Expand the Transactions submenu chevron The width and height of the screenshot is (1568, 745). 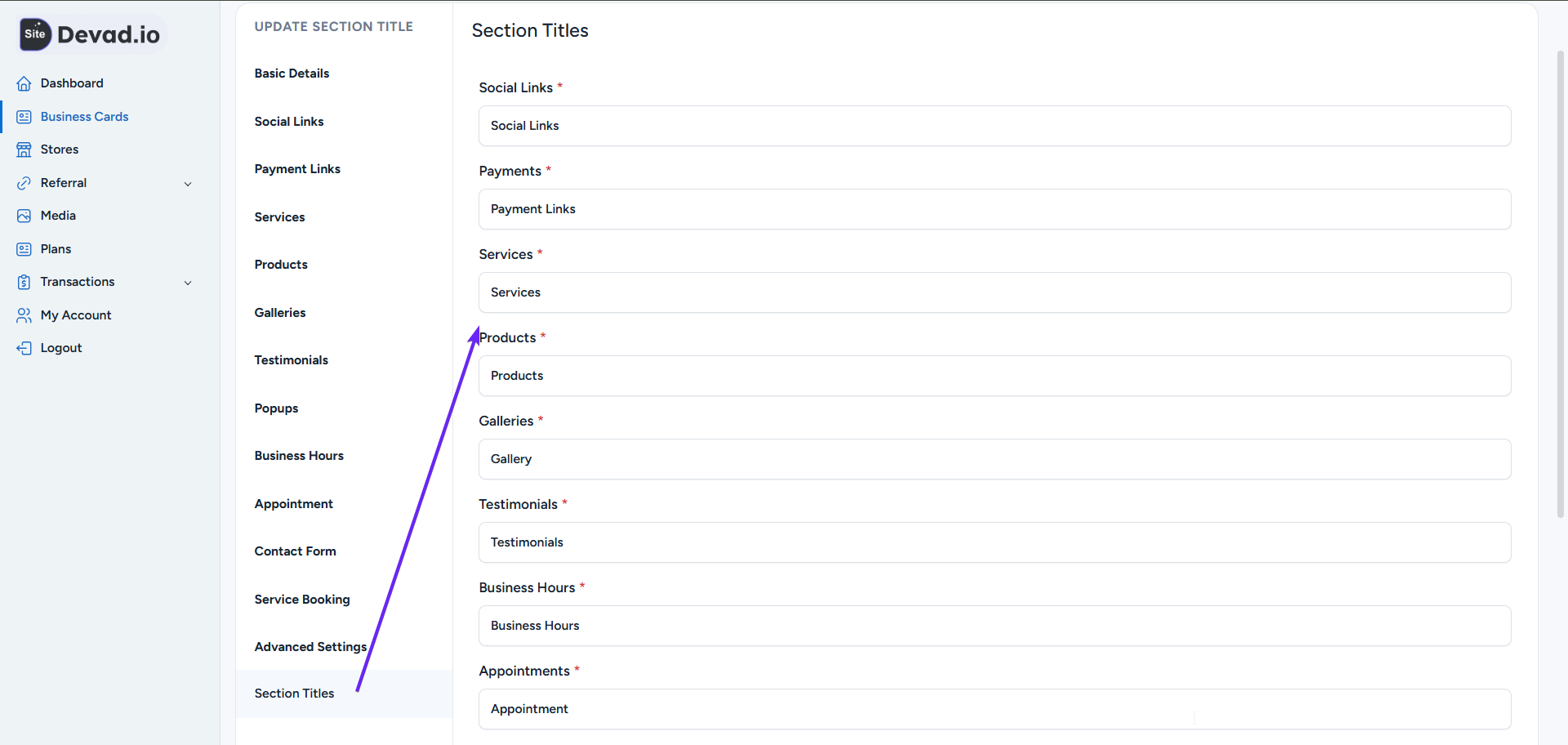click(x=188, y=283)
